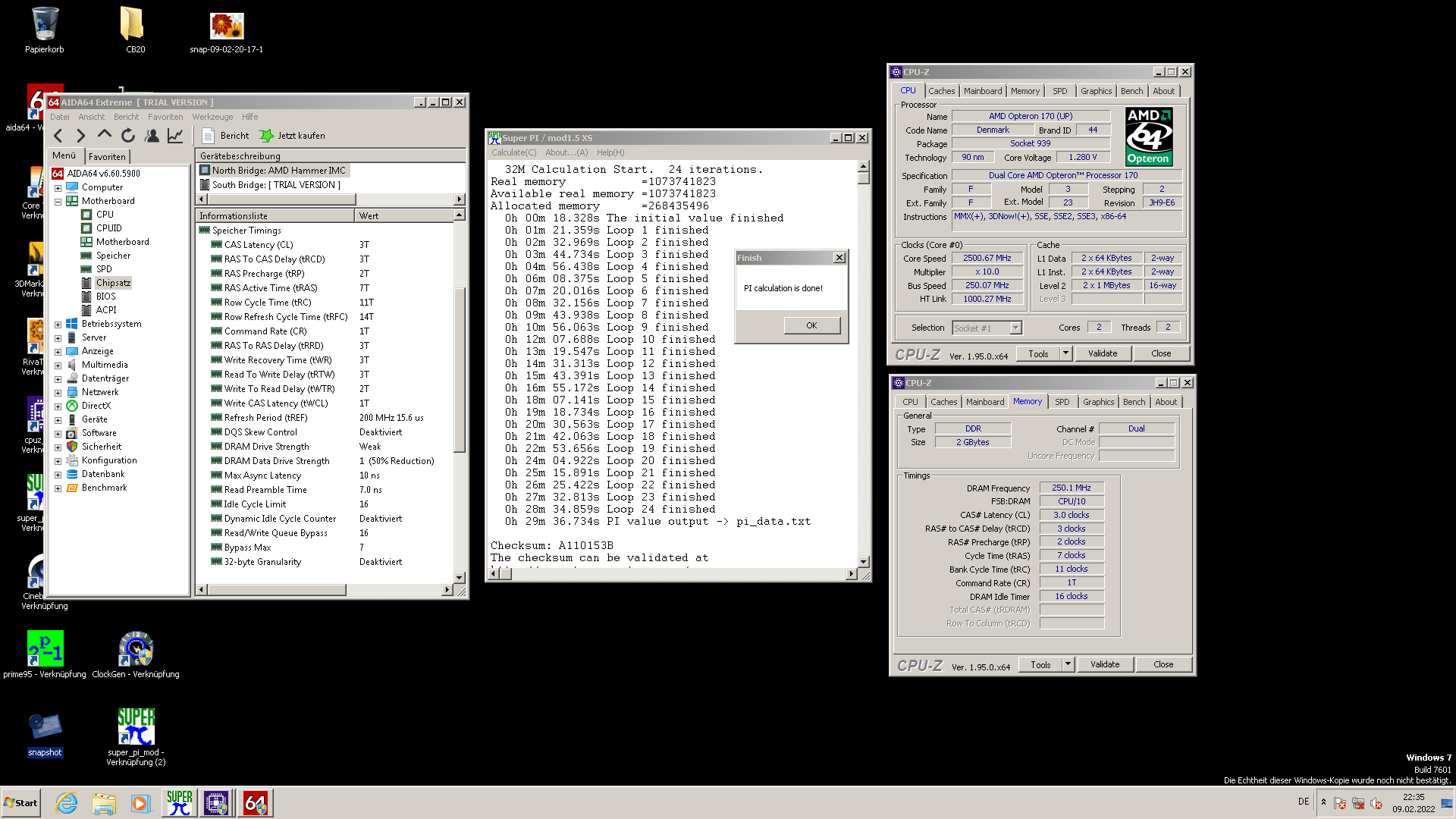Open Calculate(C) menu in Super PI
Viewport: 1456px width, 819px height.
tap(513, 152)
